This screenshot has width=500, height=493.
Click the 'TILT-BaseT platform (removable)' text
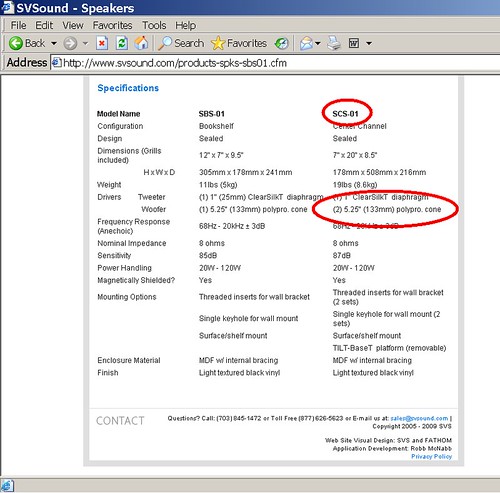[389, 348]
